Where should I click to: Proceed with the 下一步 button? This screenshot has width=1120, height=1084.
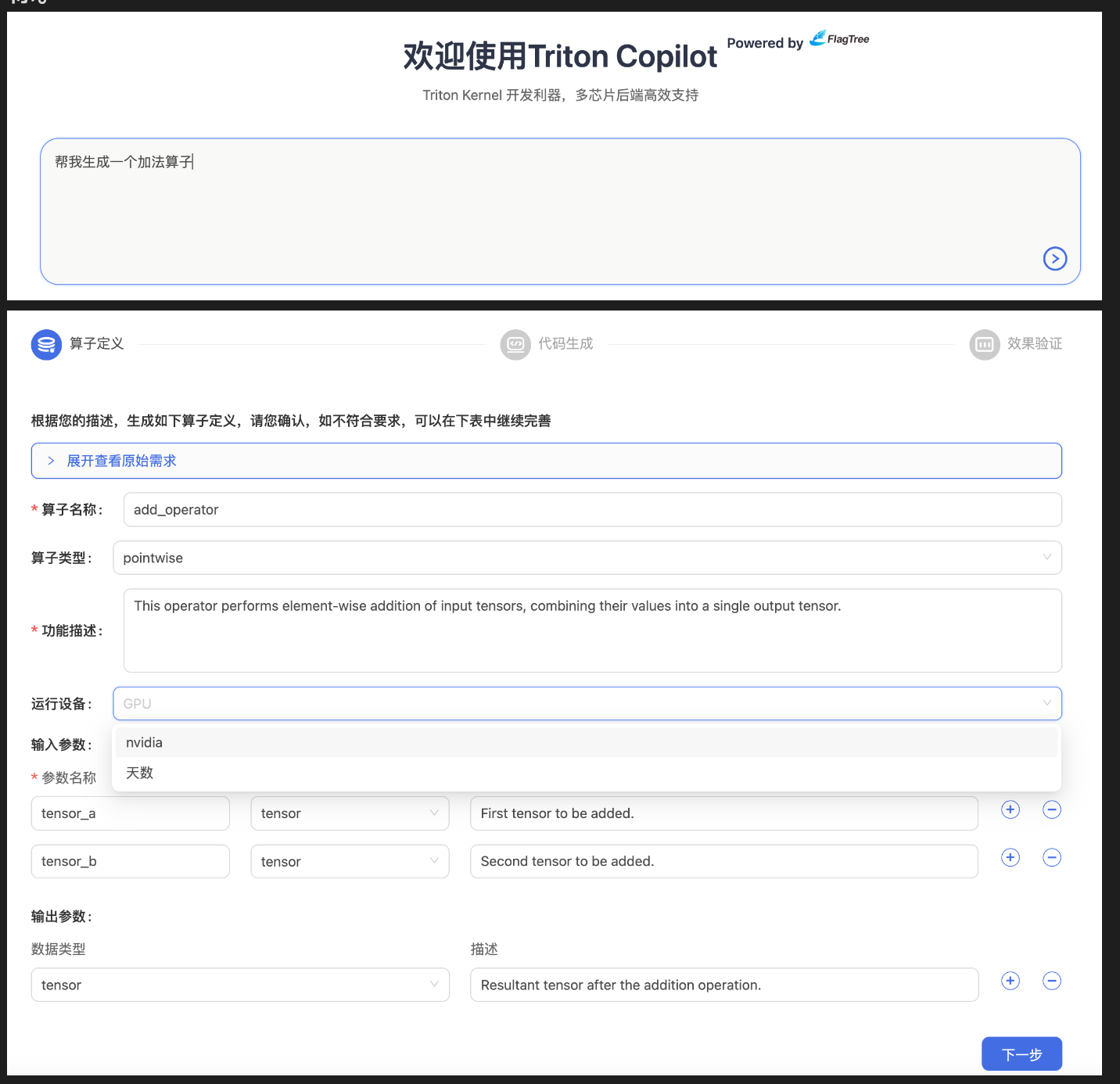(x=1021, y=1053)
